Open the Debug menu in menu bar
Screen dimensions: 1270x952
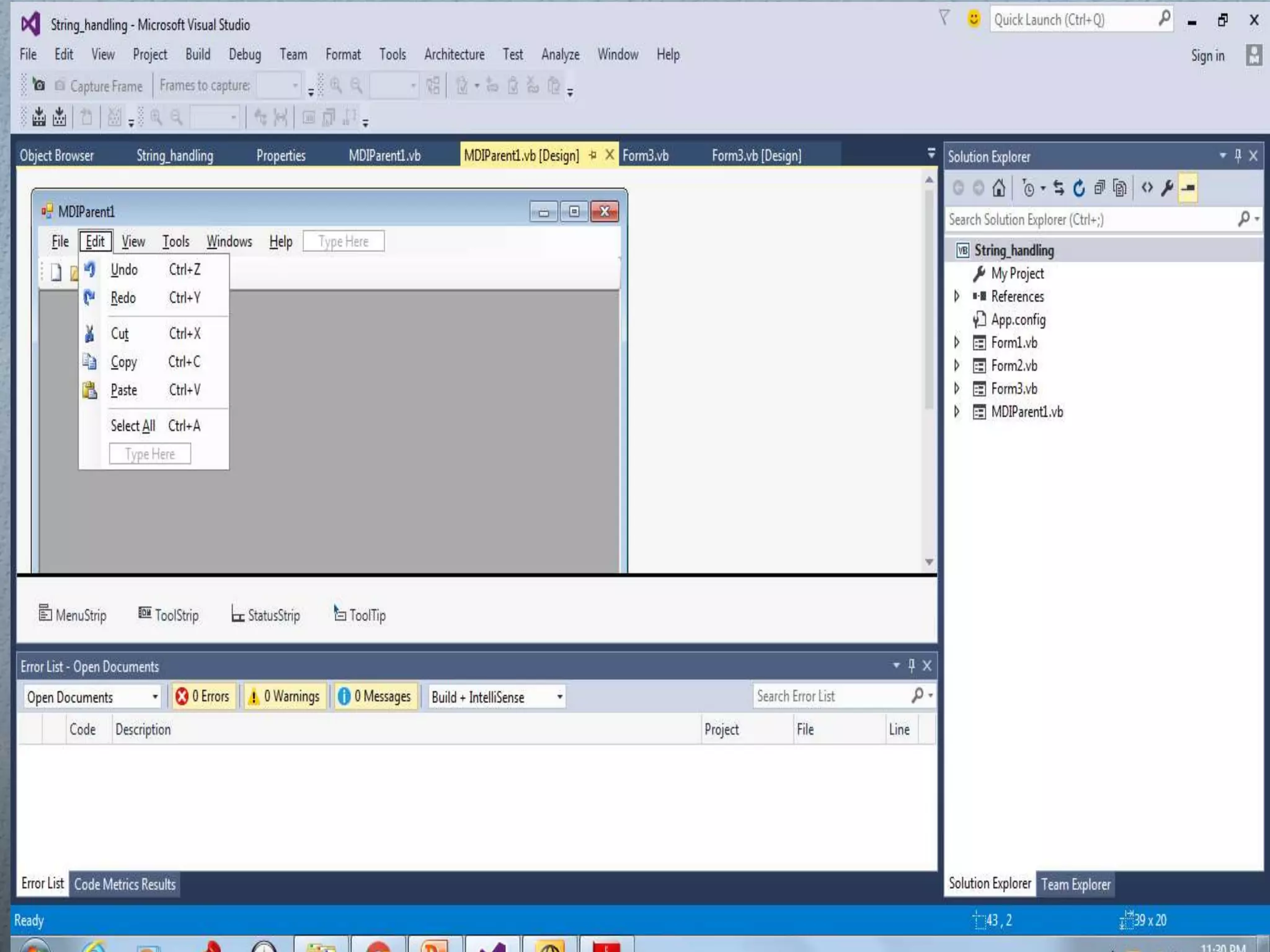click(x=244, y=55)
